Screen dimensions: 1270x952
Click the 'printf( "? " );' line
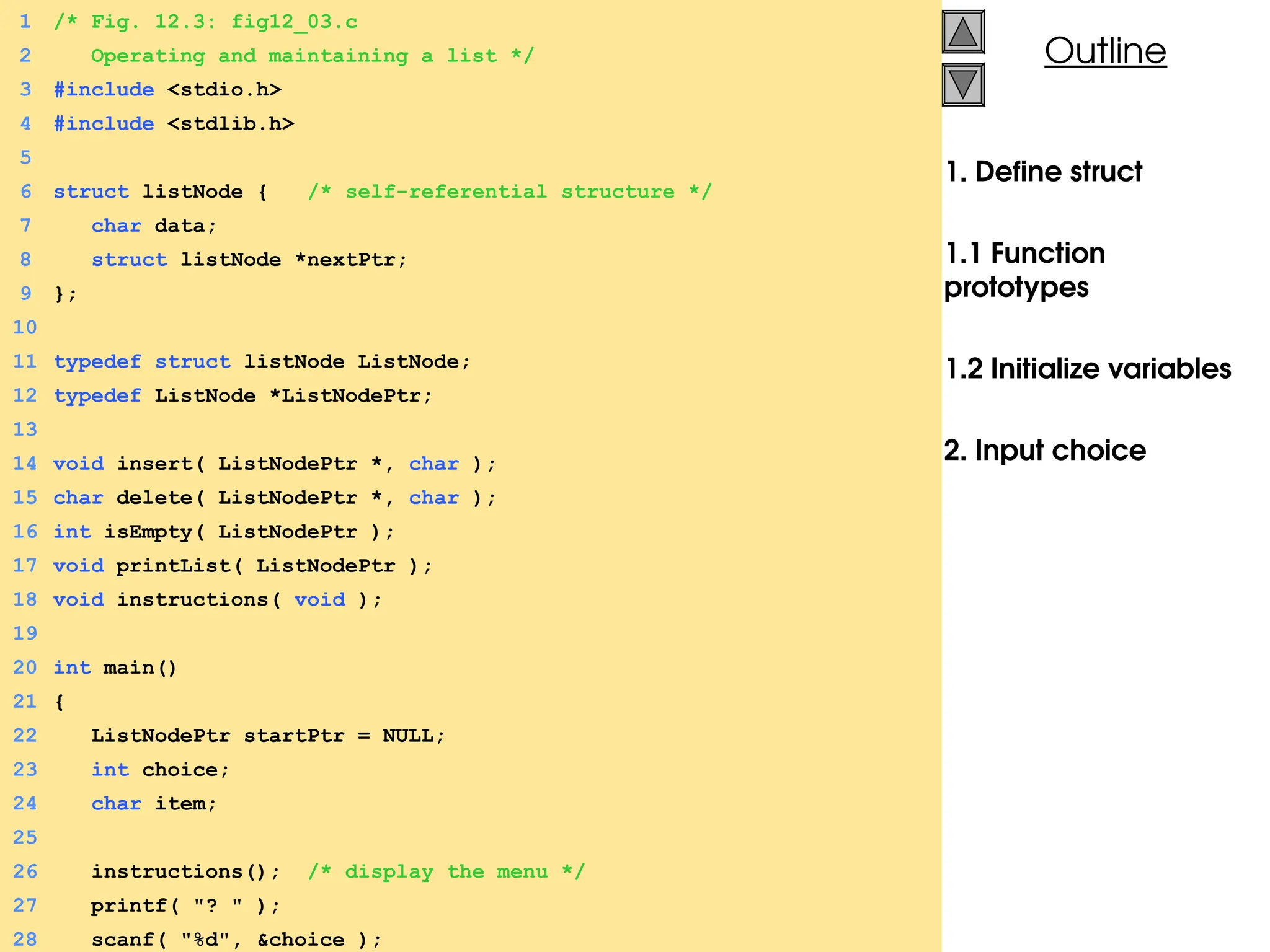click(186, 906)
